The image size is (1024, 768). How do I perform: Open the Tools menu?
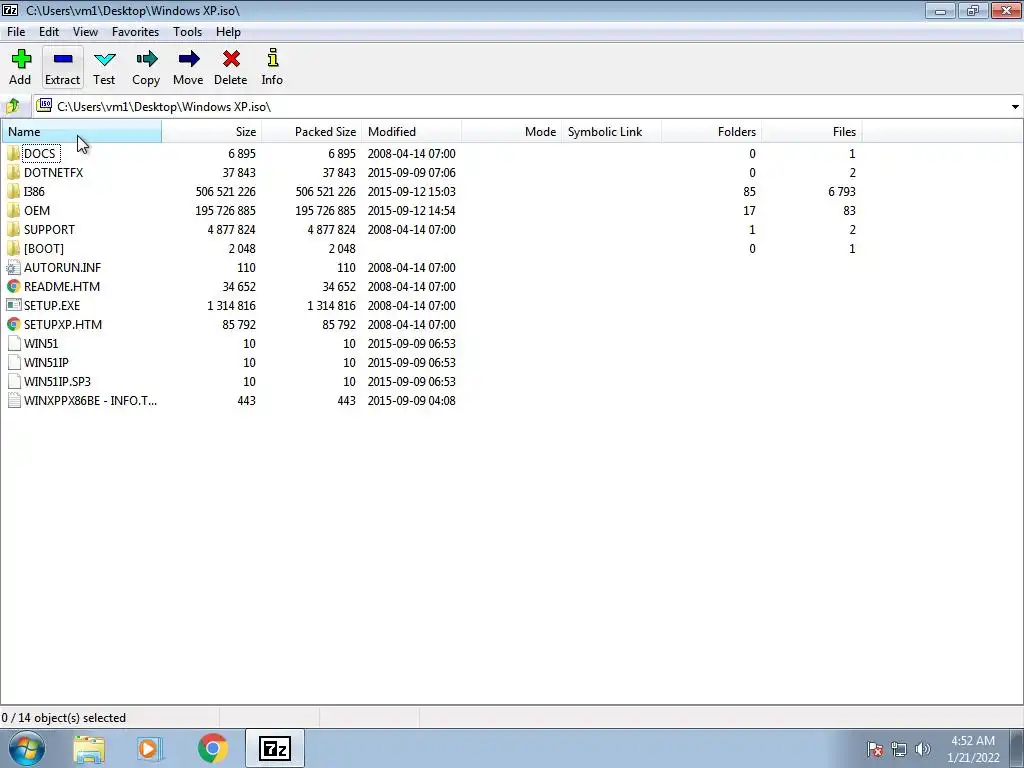(x=187, y=31)
